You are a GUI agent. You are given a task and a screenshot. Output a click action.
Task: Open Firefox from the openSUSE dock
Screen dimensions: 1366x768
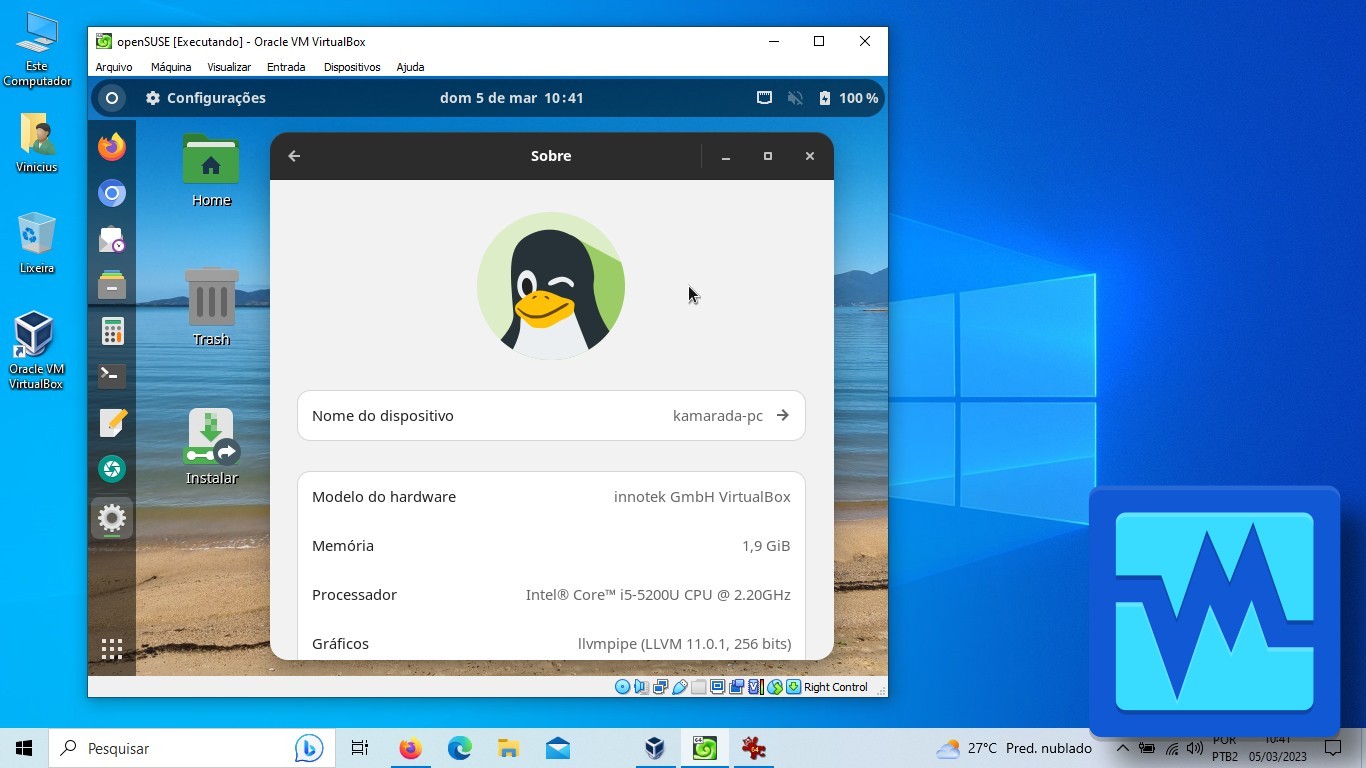coord(111,146)
